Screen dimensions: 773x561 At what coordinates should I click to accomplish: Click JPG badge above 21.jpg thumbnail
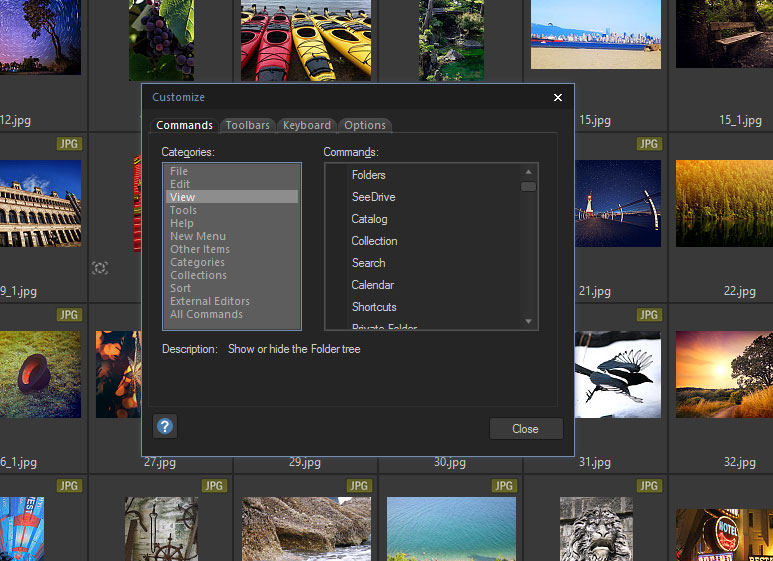pos(649,143)
